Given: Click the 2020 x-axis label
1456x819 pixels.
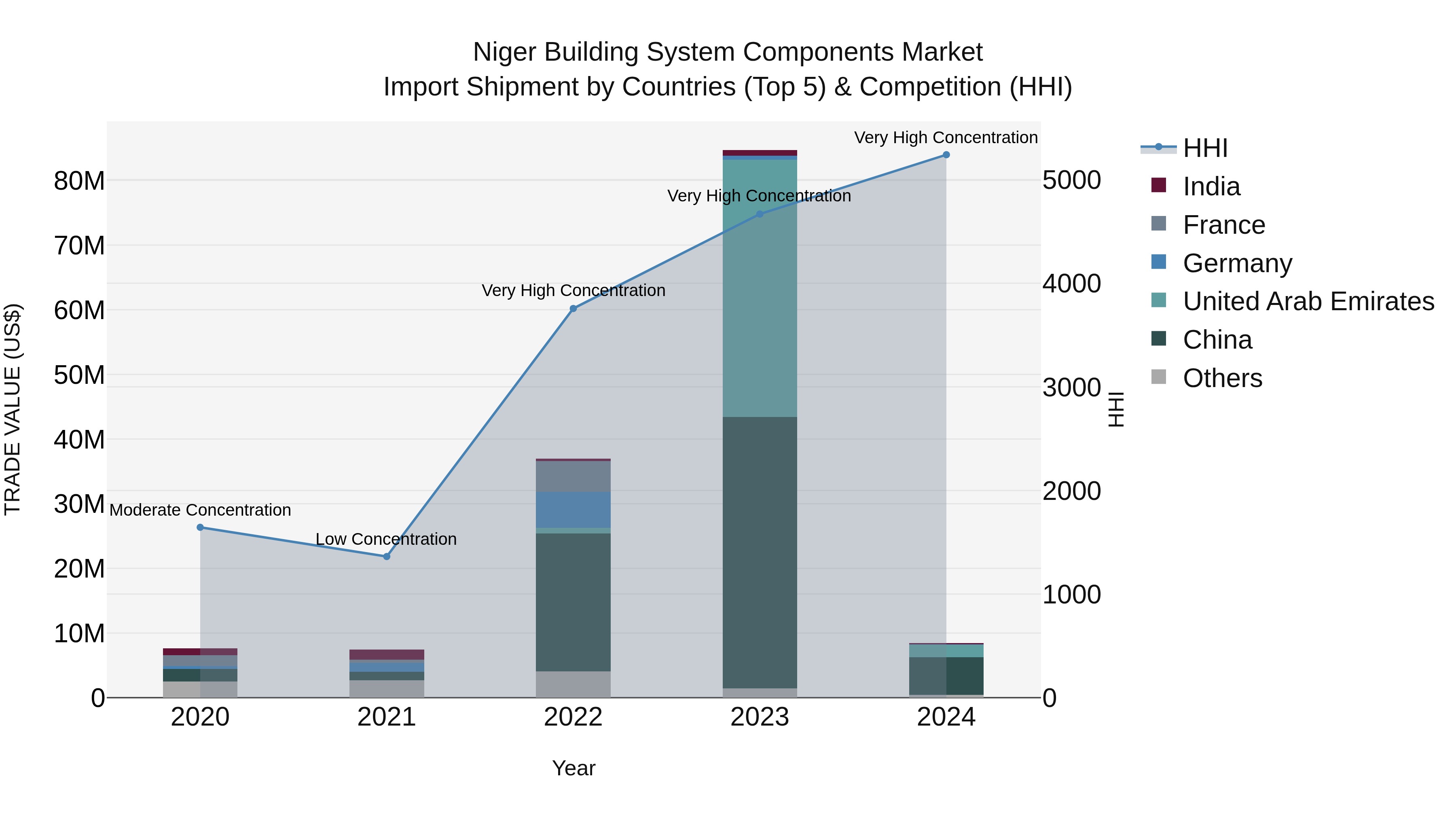Looking at the screenshot, I should pos(200,717).
